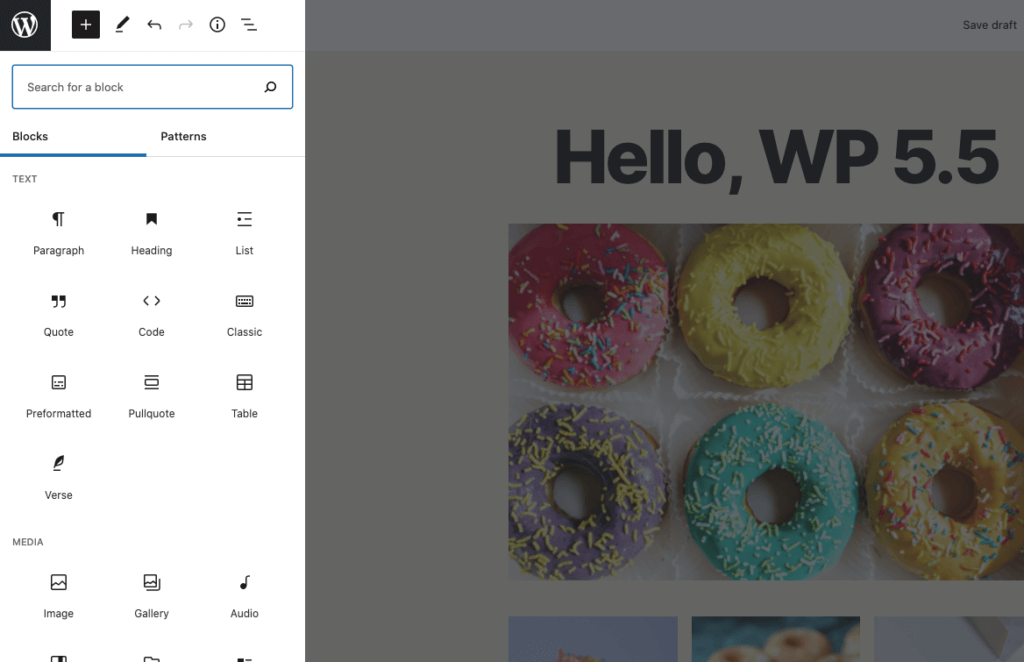Image resolution: width=1024 pixels, height=662 pixels.
Task: Switch to the Patterns tab
Action: click(183, 136)
